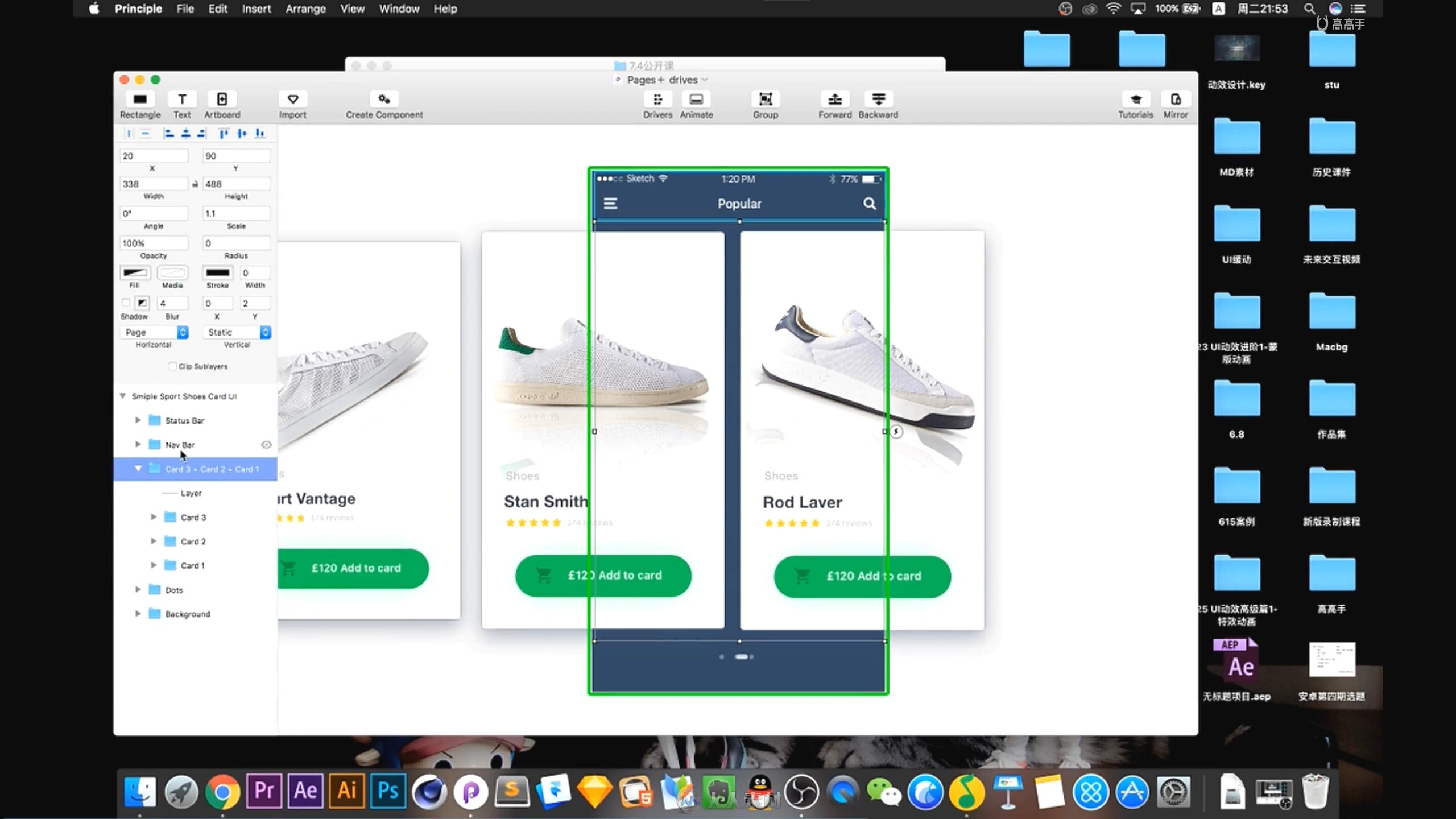Enable the Clip Sublayers checkbox
The image size is (1456, 819).
coord(172,366)
